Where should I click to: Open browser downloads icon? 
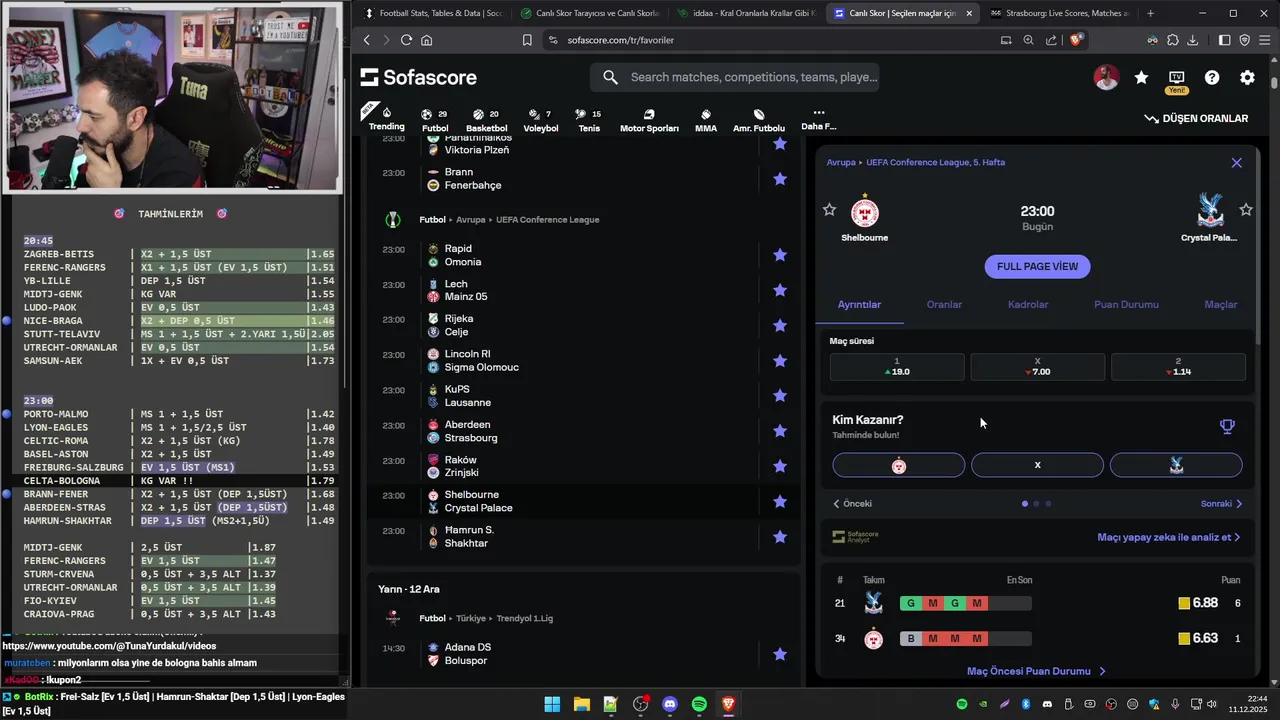pyautogui.click(x=1192, y=40)
